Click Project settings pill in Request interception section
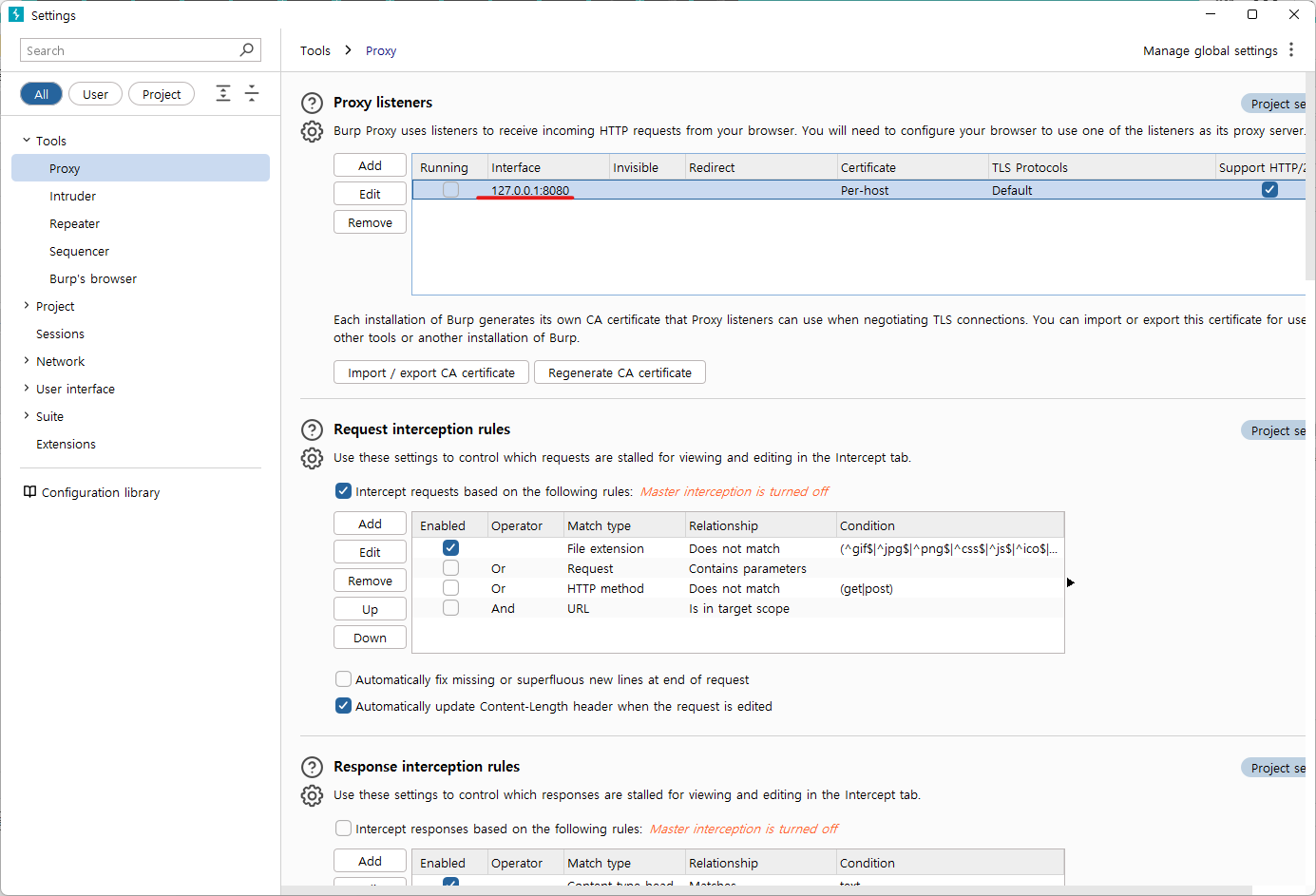This screenshot has height=896, width=1316. [1273, 430]
